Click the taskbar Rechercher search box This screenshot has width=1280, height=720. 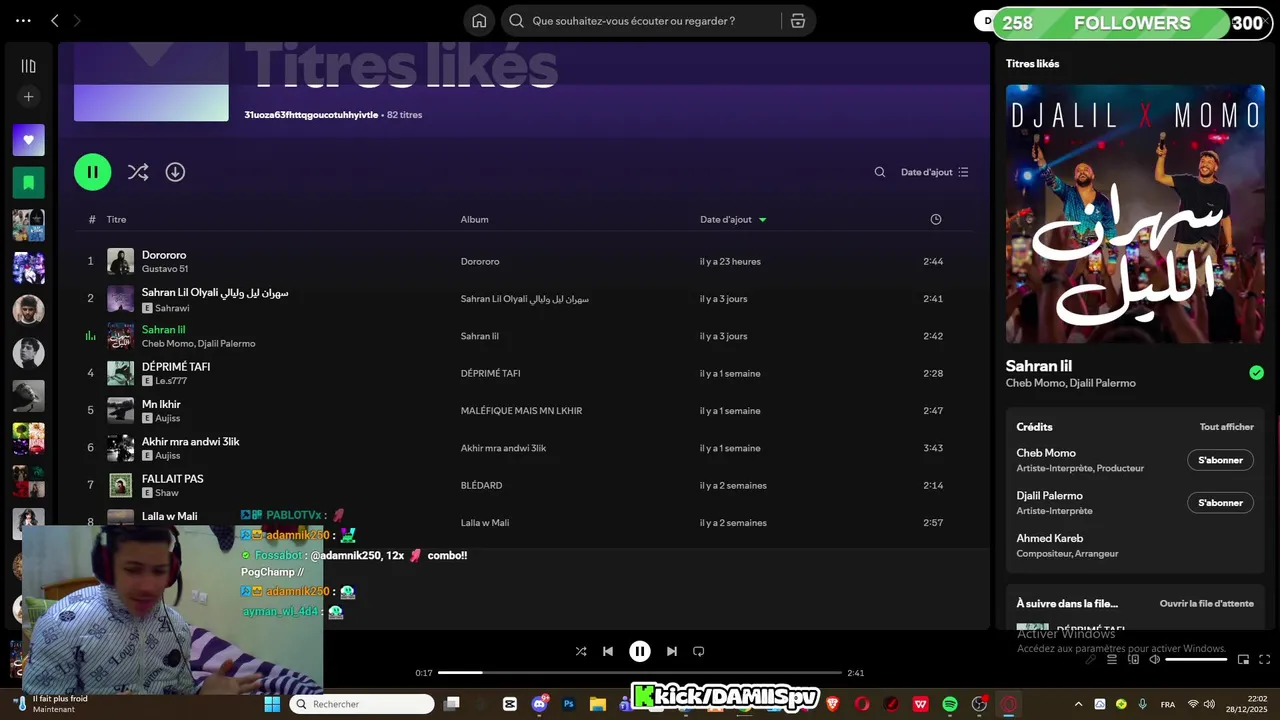pyautogui.click(x=362, y=704)
